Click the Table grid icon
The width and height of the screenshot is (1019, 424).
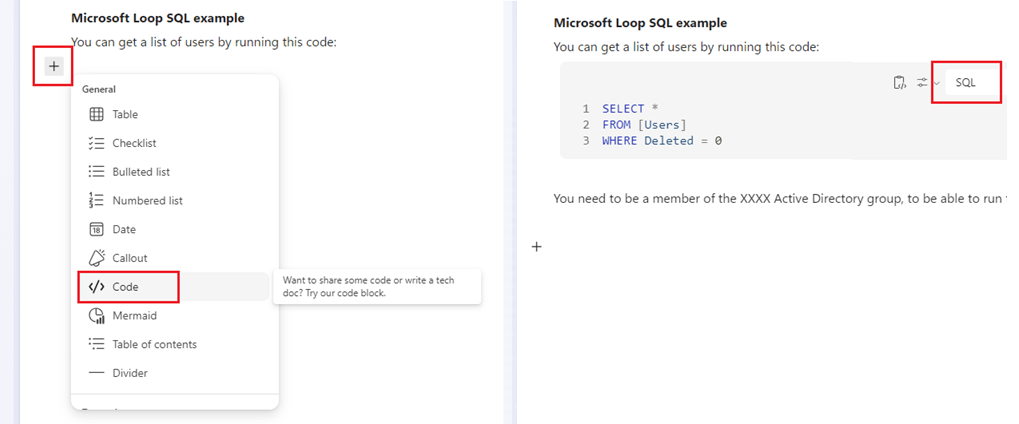[96, 114]
